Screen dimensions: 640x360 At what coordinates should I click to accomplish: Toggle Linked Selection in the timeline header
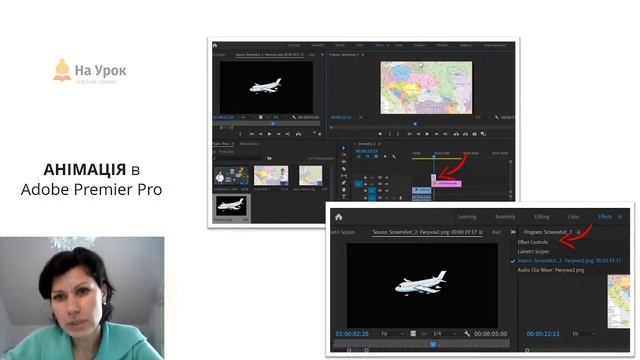[x=376, y=156]
